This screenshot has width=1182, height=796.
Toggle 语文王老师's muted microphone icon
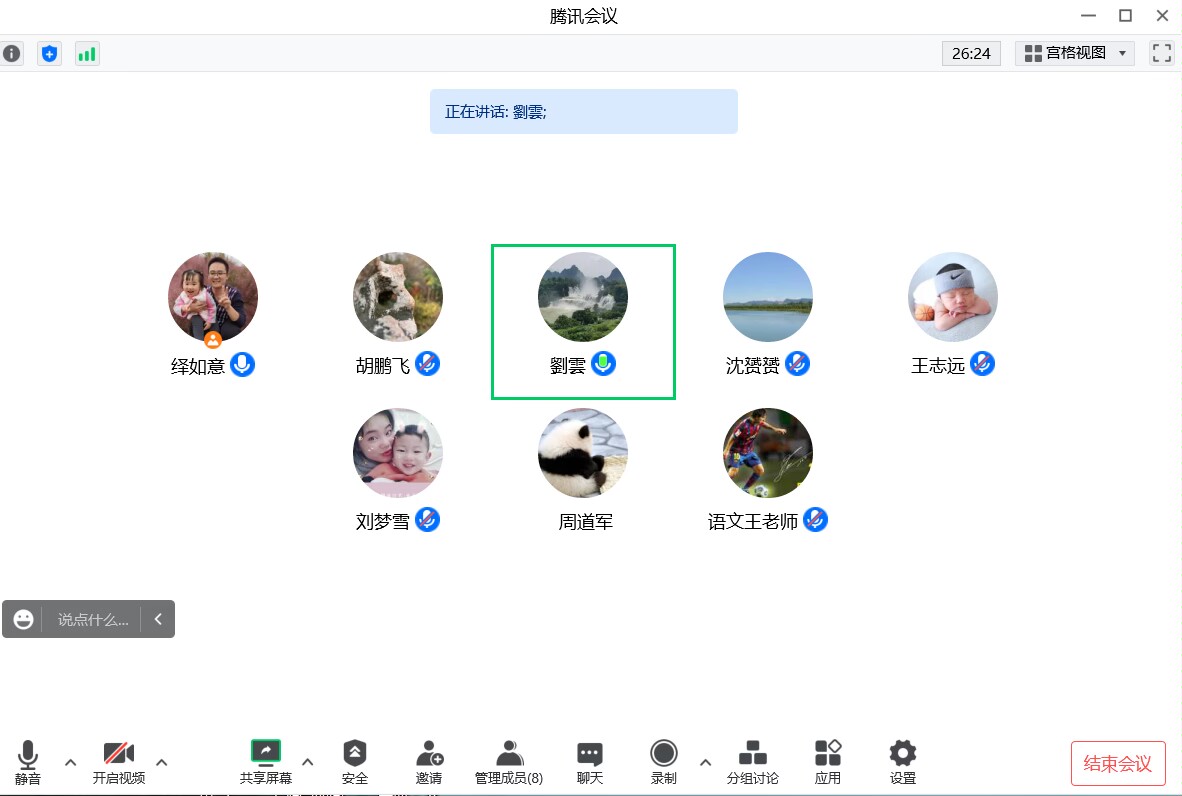point(816,520)
